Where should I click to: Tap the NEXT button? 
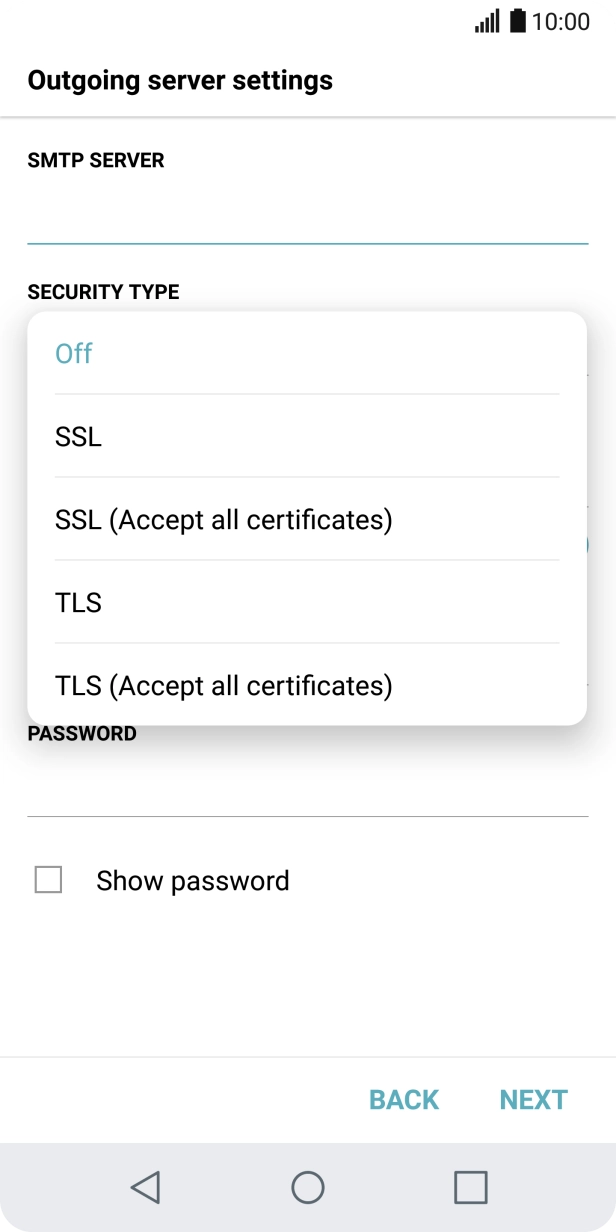(533, 1099)
